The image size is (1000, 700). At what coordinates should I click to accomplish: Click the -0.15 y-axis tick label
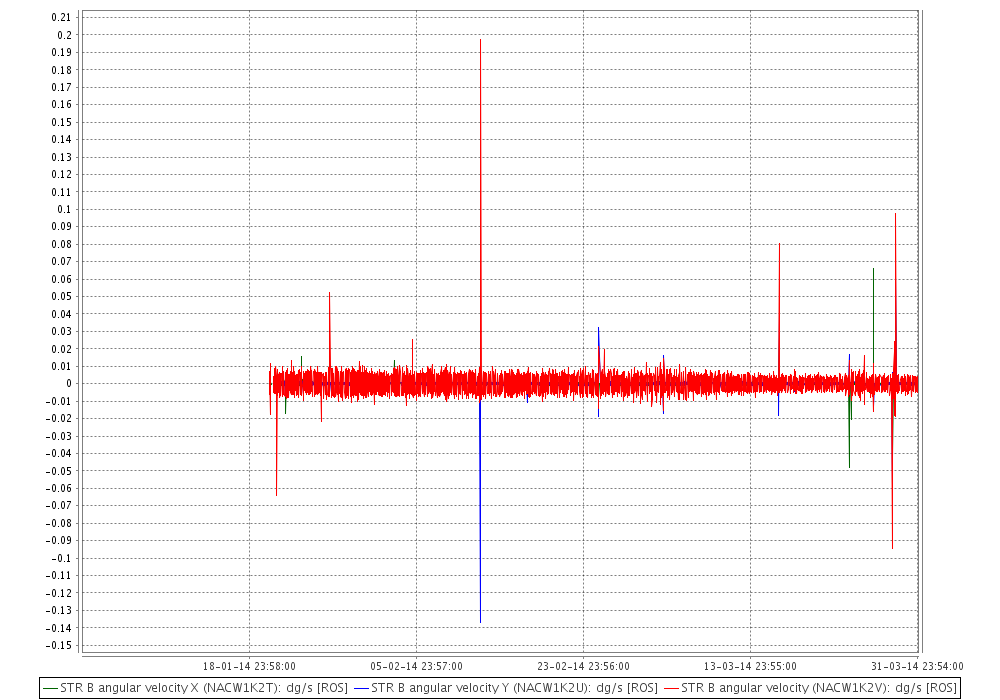point(59,645)
